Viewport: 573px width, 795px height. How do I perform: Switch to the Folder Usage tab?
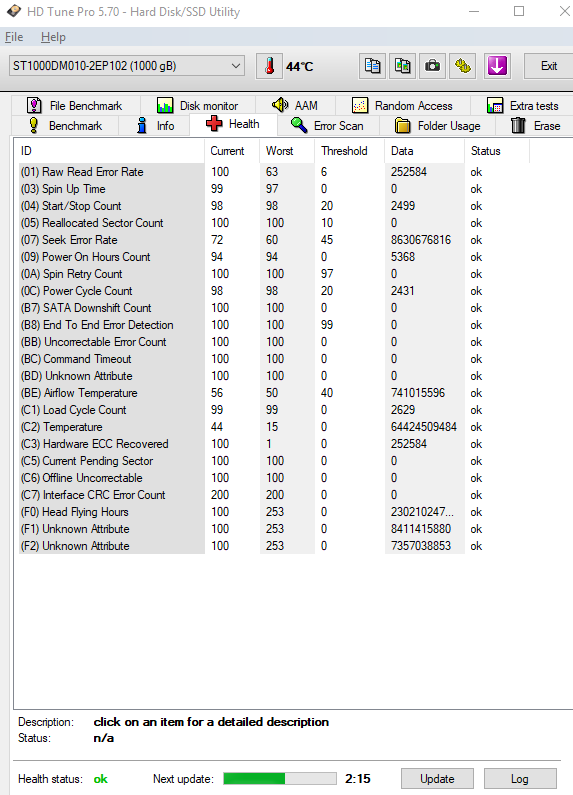[x=438, y=126]
